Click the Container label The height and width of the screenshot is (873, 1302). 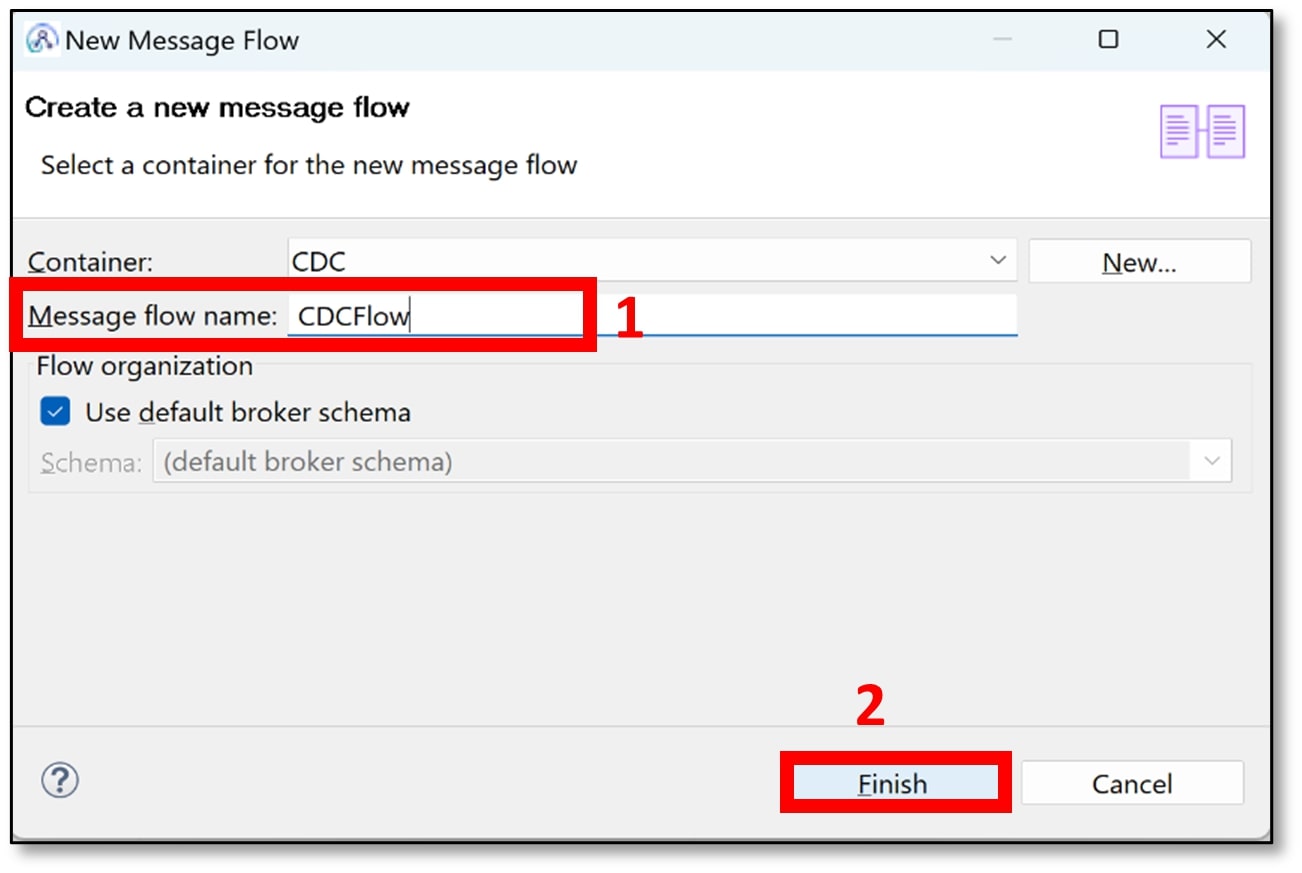91,262
